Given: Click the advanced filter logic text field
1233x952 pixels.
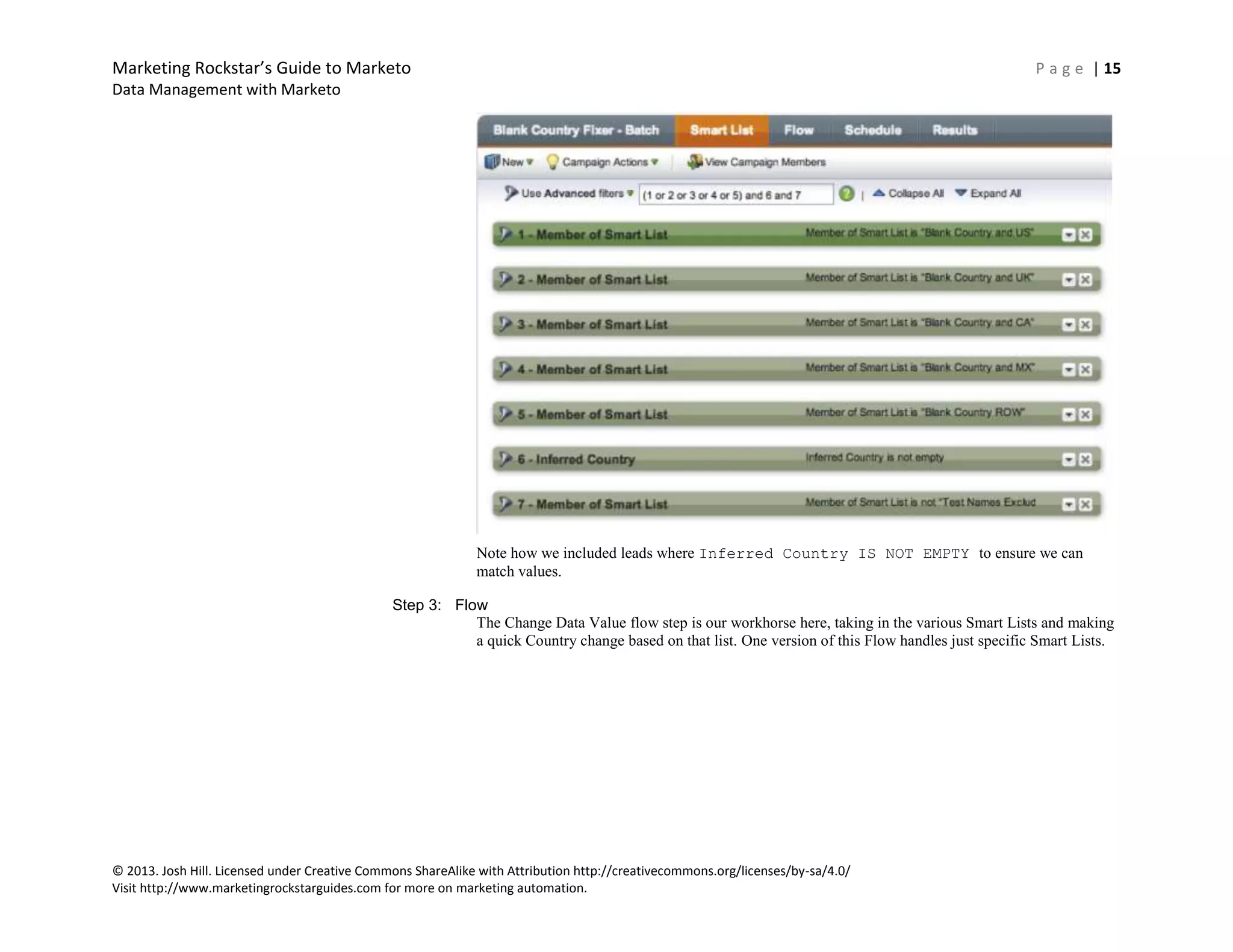Looking at the screenshot, I should [x=735, y=195].
